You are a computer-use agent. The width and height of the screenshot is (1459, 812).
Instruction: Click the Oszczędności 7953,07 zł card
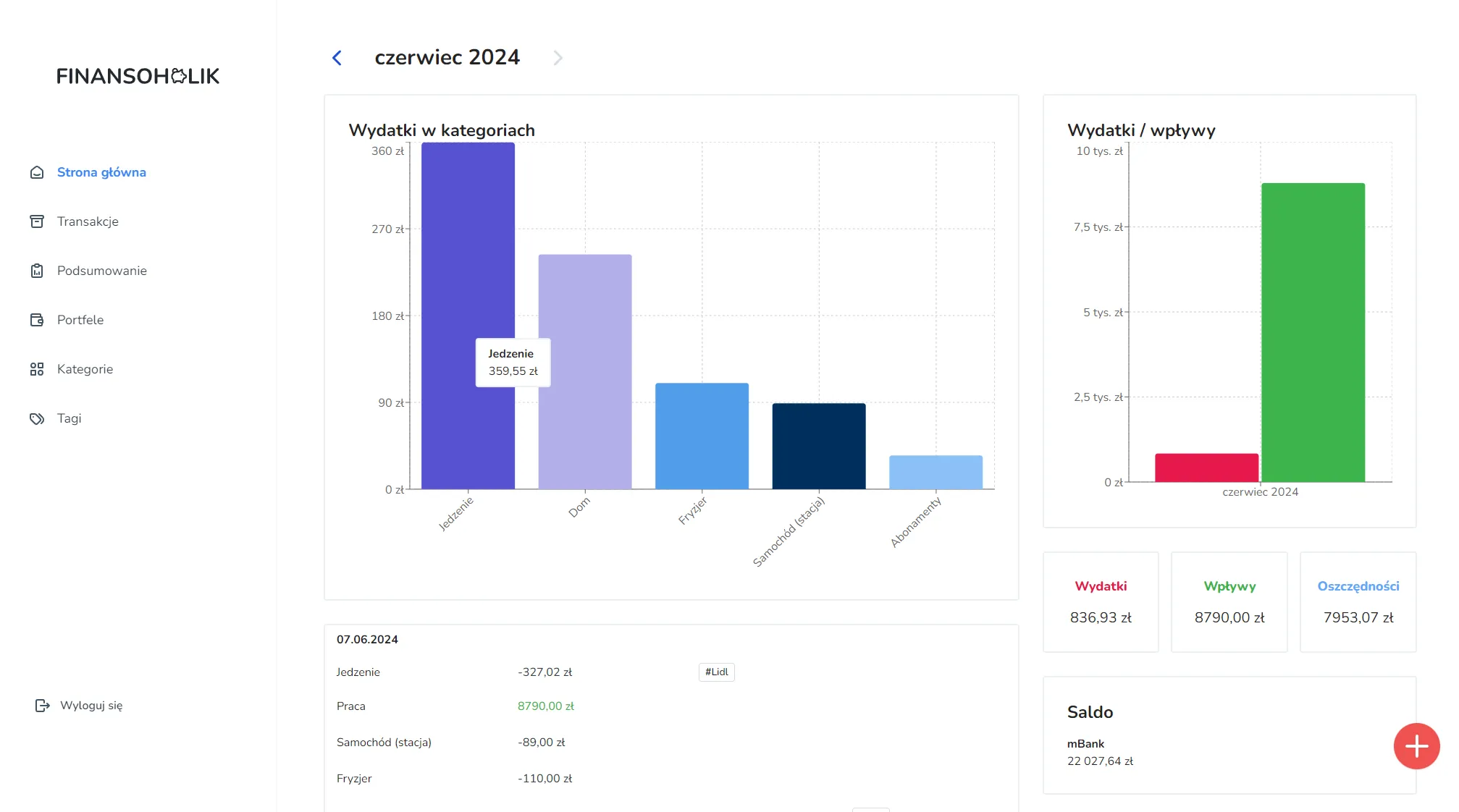point(1358,602)
